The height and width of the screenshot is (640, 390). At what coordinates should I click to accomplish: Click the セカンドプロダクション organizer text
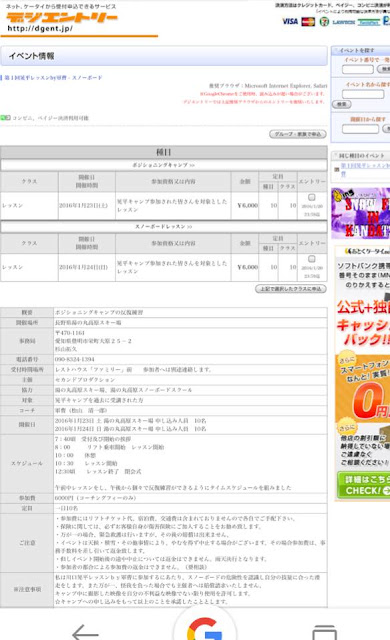pos(85,380)
